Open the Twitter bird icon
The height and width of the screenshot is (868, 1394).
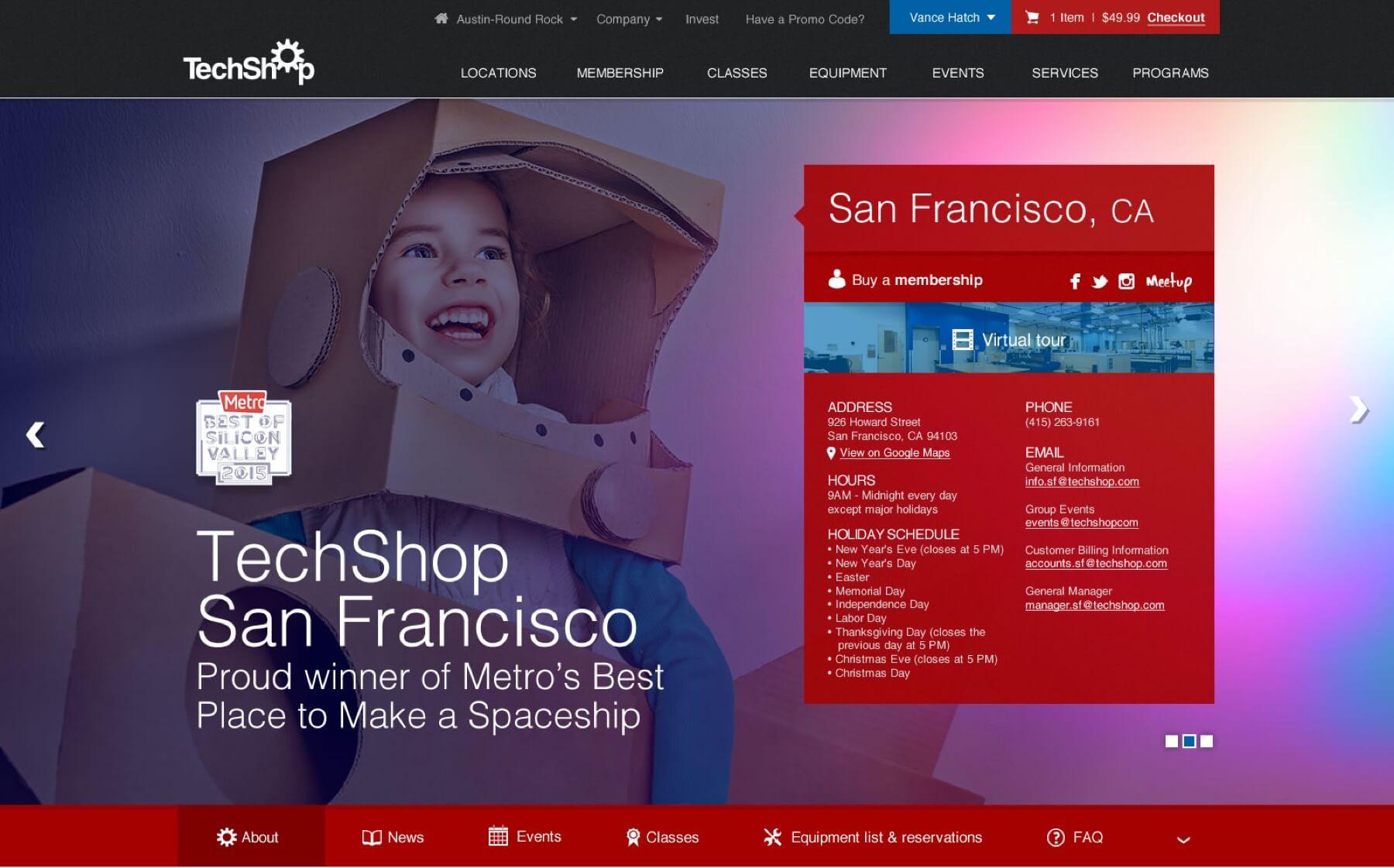1100,282
